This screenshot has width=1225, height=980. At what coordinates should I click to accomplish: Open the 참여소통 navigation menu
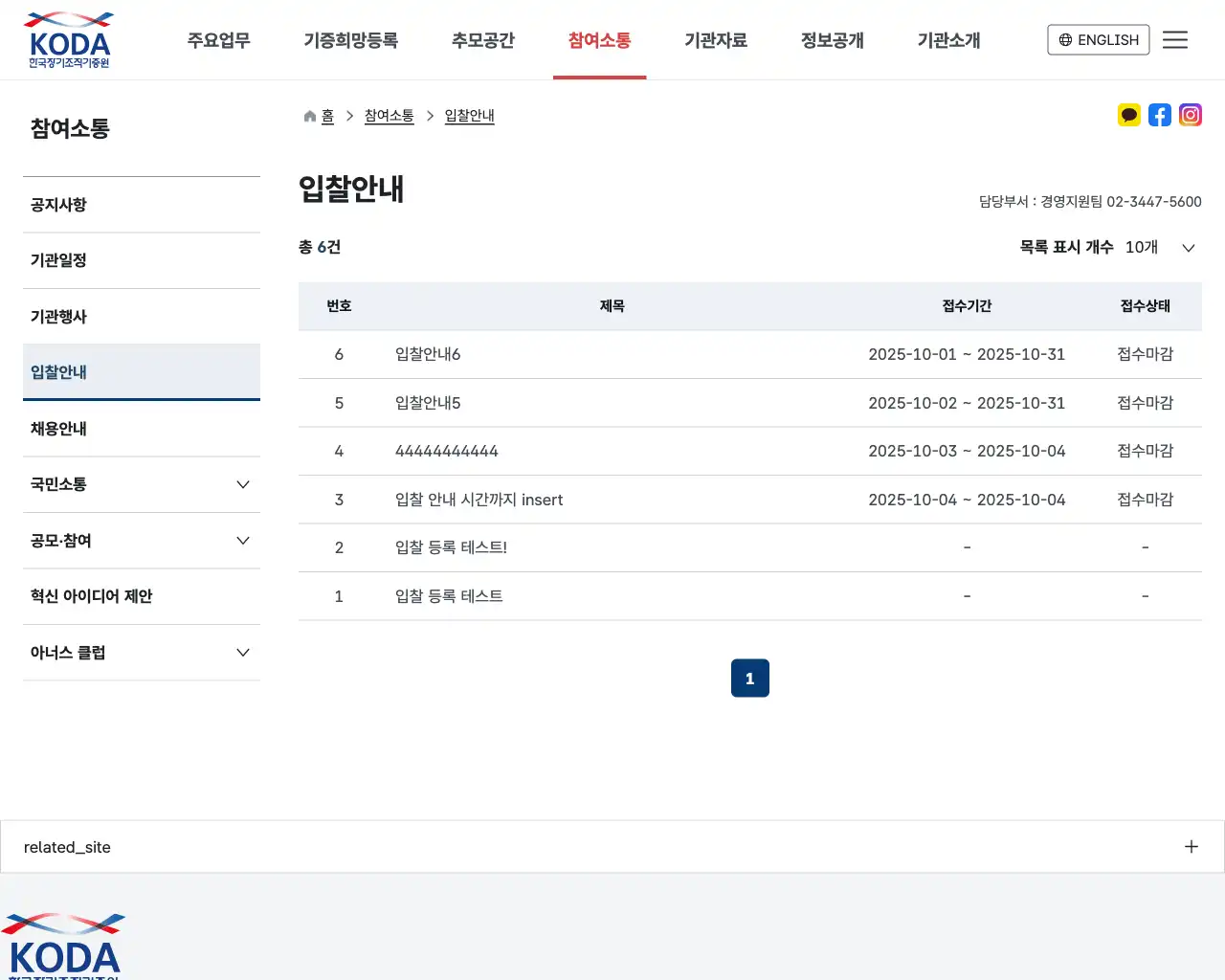pos(599,39)
